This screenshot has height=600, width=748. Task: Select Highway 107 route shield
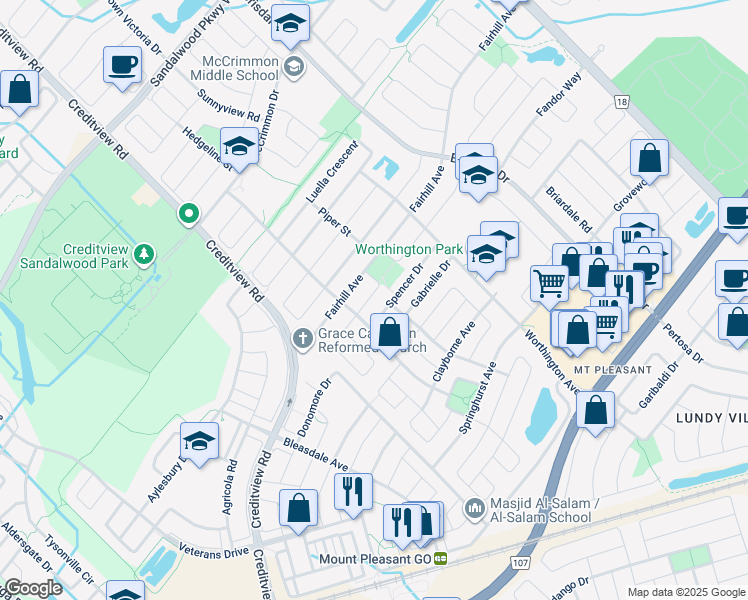(x=520, y=563)
